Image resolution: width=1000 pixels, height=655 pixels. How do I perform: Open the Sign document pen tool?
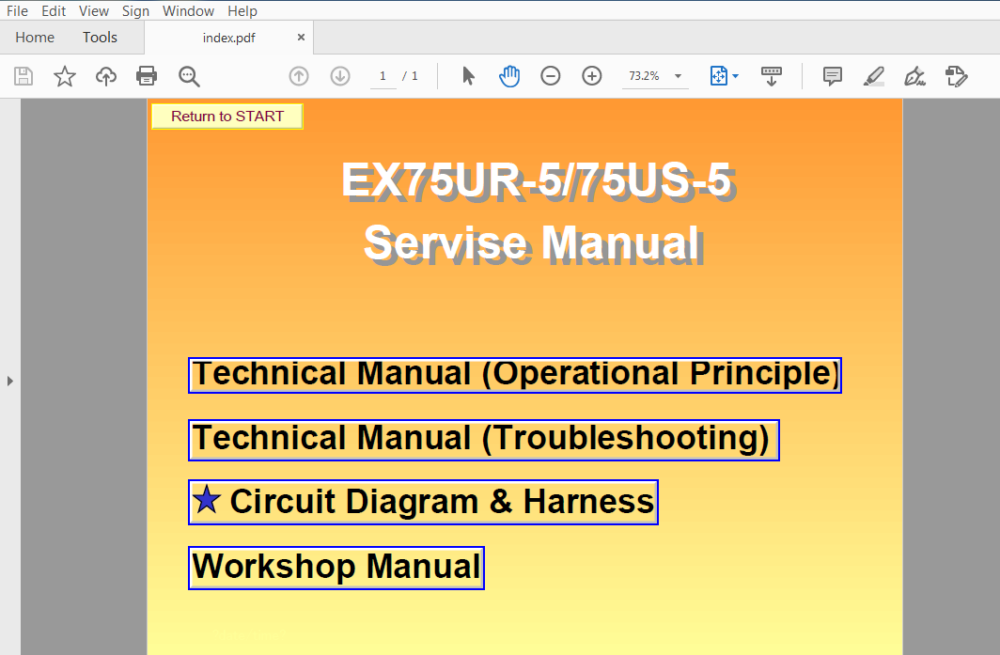(x=915, y=77)
